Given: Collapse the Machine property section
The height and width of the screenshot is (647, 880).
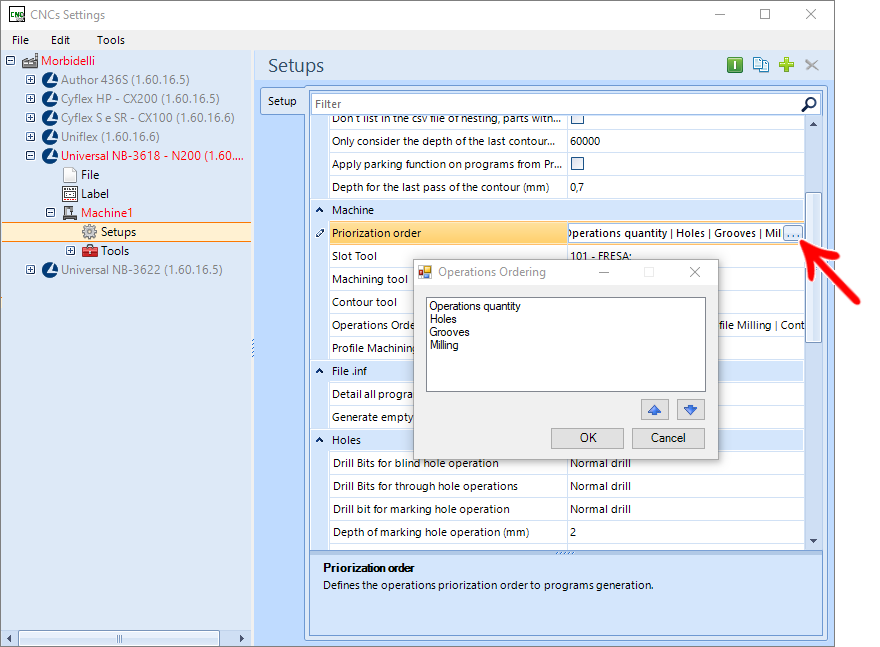Looking at the screenshot, I should click(x=319, y=210).
